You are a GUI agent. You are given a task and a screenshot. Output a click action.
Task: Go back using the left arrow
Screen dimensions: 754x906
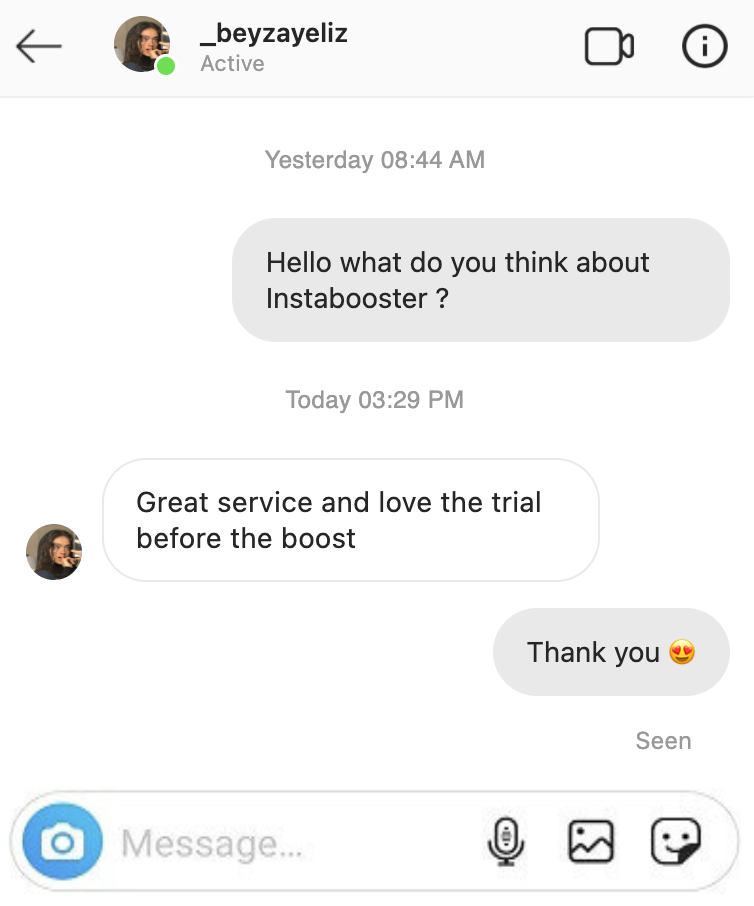pos(39,46)
